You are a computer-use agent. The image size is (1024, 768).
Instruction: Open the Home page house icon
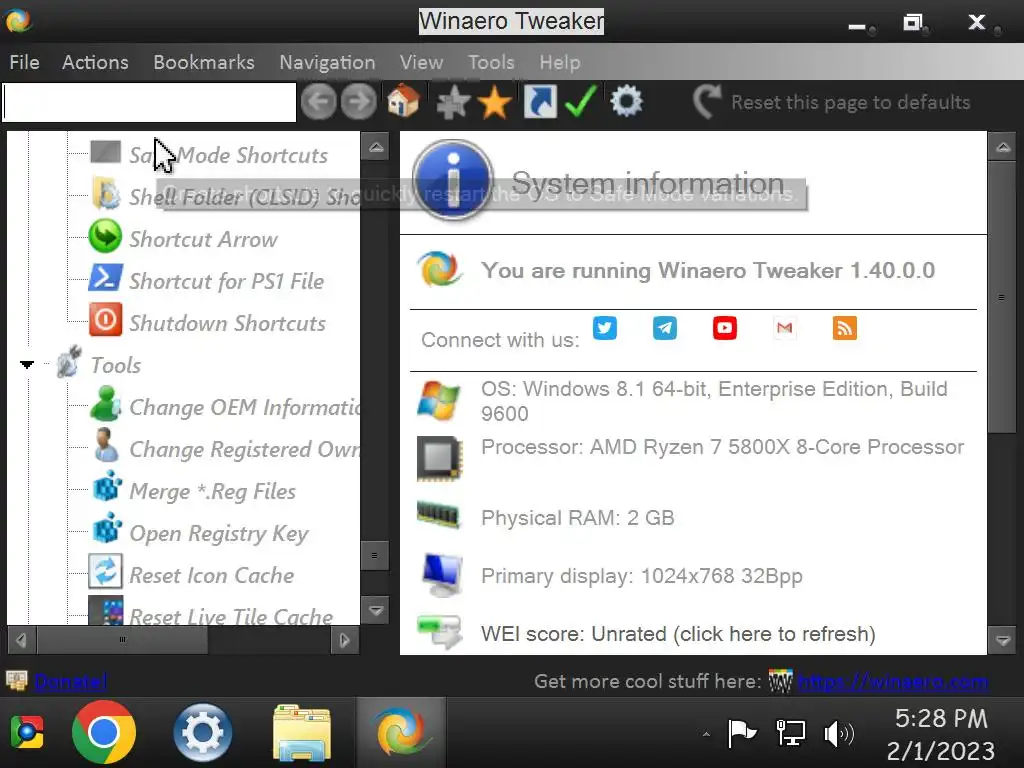pyautogui.click(x=403, y=101)
